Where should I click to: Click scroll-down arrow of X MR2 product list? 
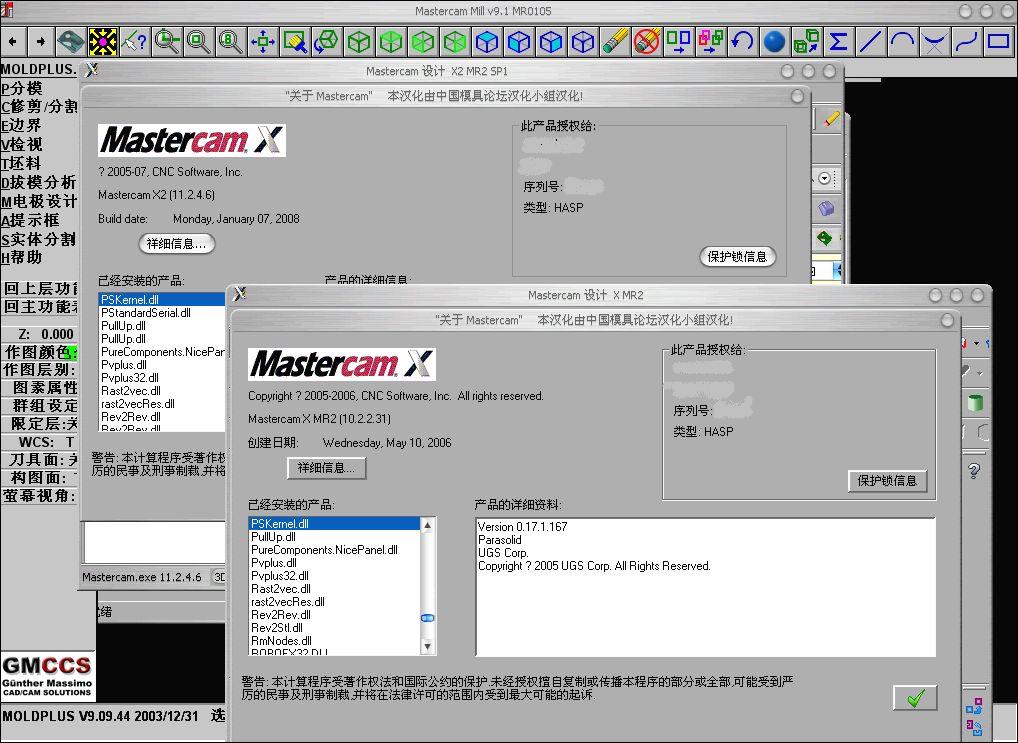[427, 646]
